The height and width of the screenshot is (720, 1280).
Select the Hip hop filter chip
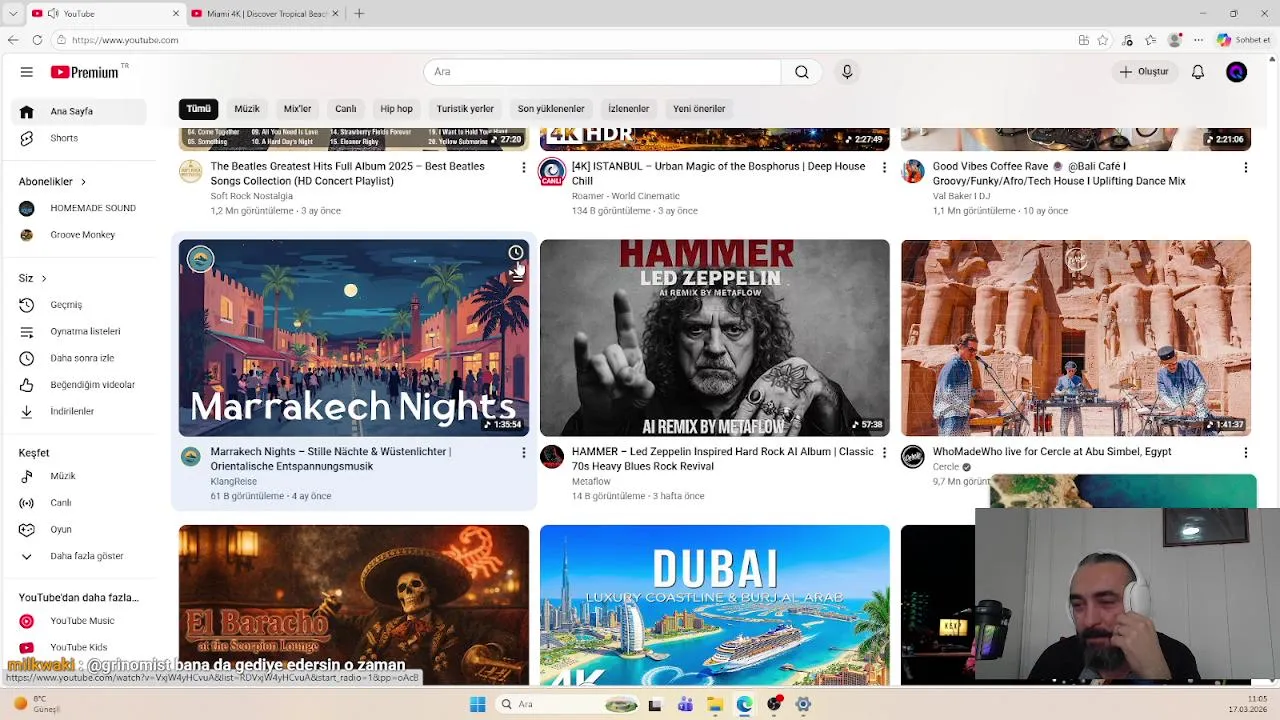click(396, 109)
